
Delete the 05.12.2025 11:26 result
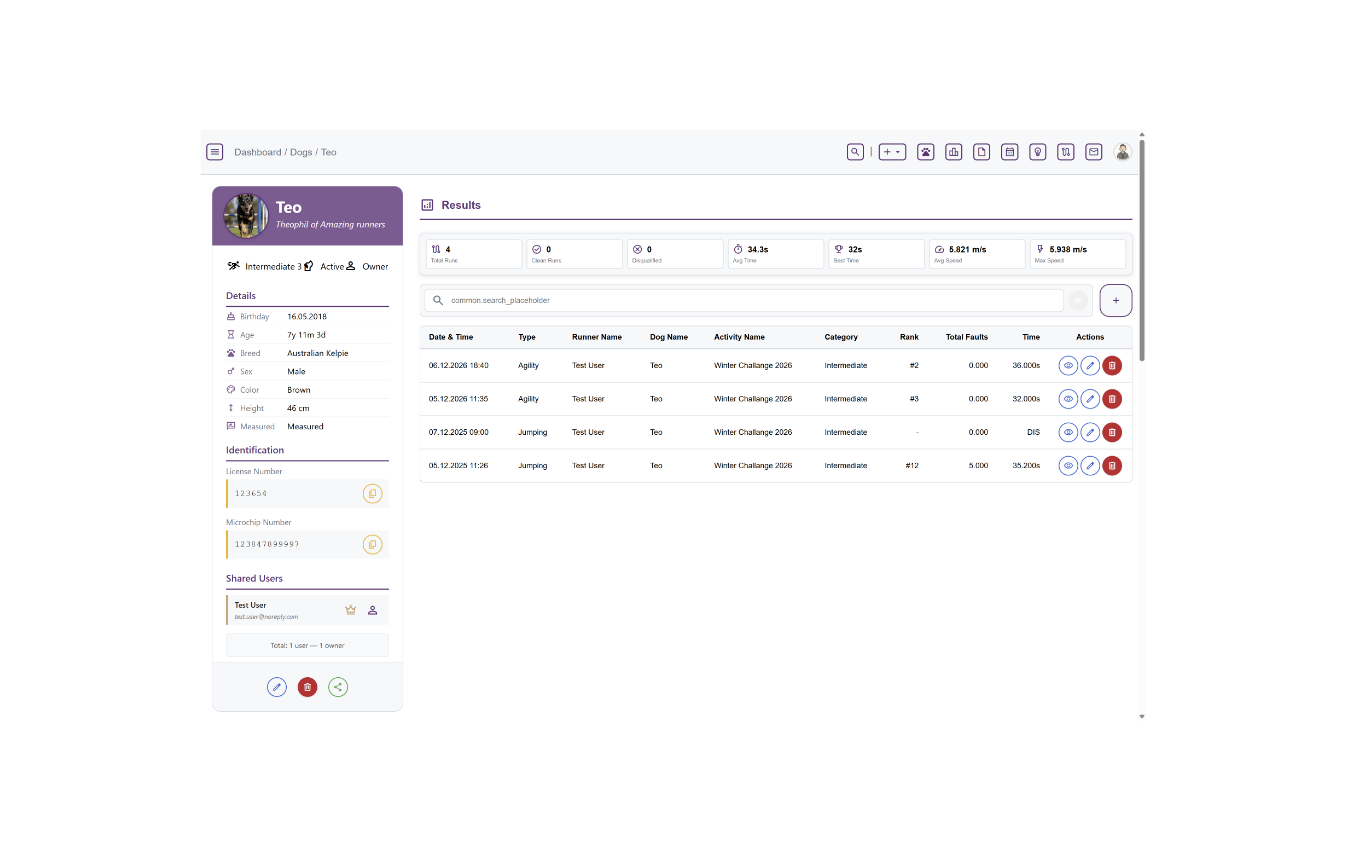point(1112,466)
